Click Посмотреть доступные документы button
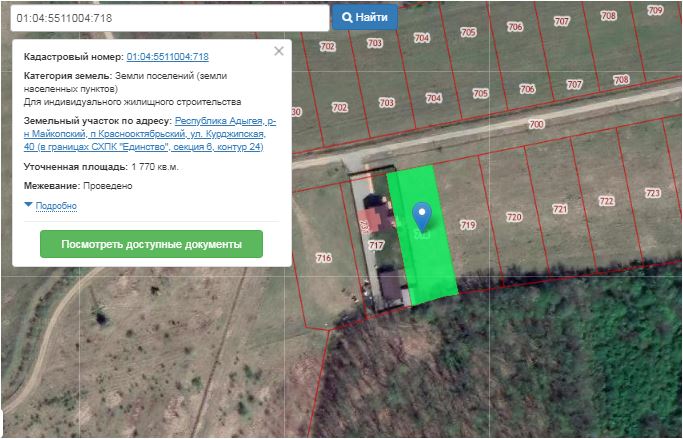683x439 pixels. 151,244
